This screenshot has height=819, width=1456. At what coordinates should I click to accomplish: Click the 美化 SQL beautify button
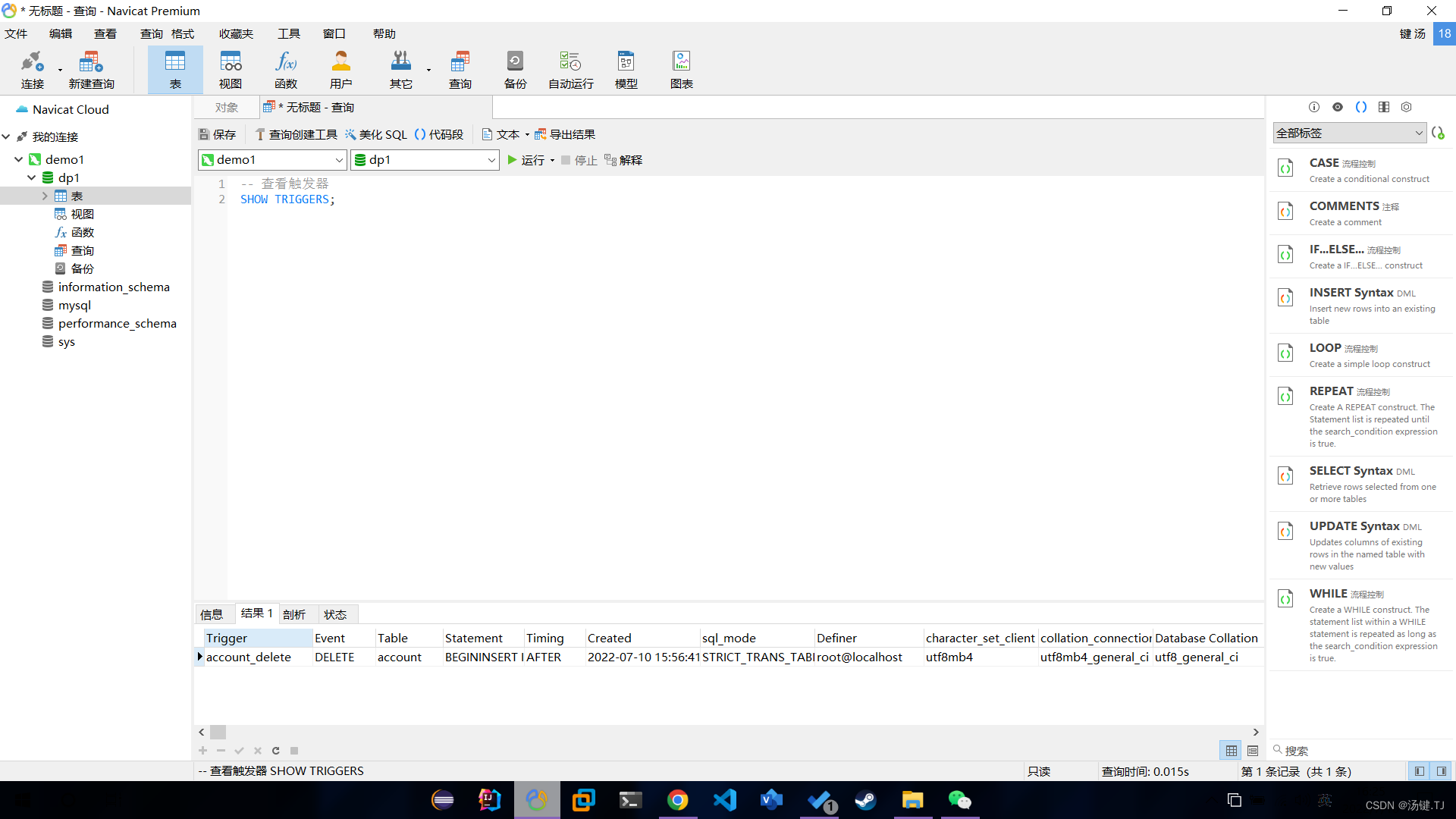[x=376, y=134]
